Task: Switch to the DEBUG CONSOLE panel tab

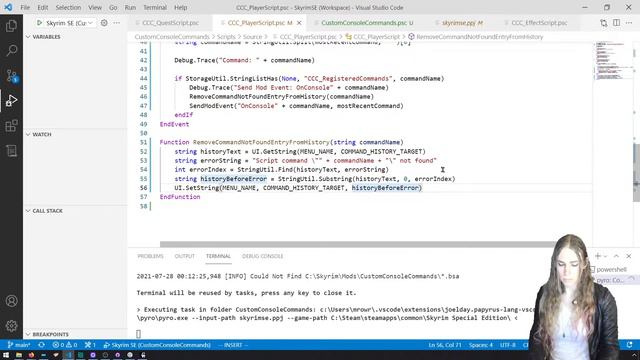Action: (x=262, y=256)
